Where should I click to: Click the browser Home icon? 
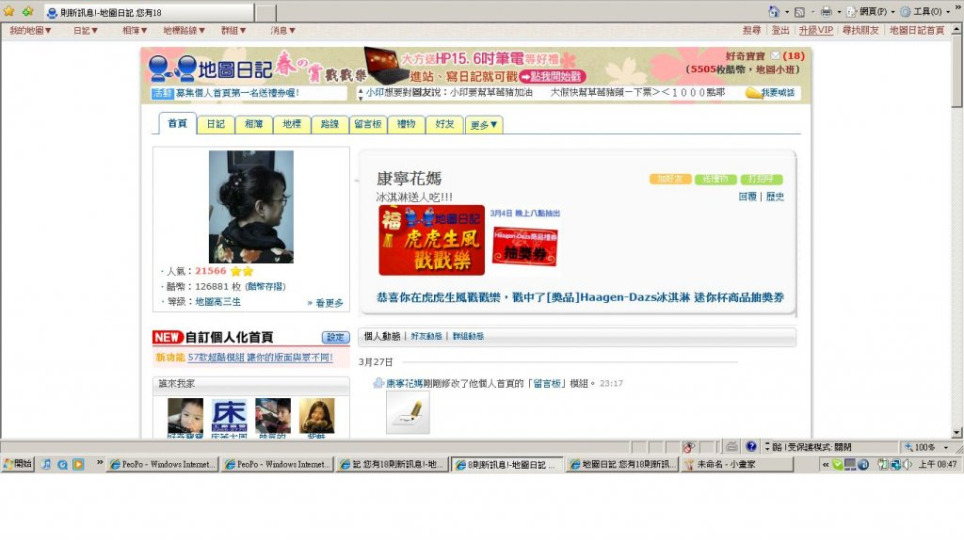coord(774,12)
